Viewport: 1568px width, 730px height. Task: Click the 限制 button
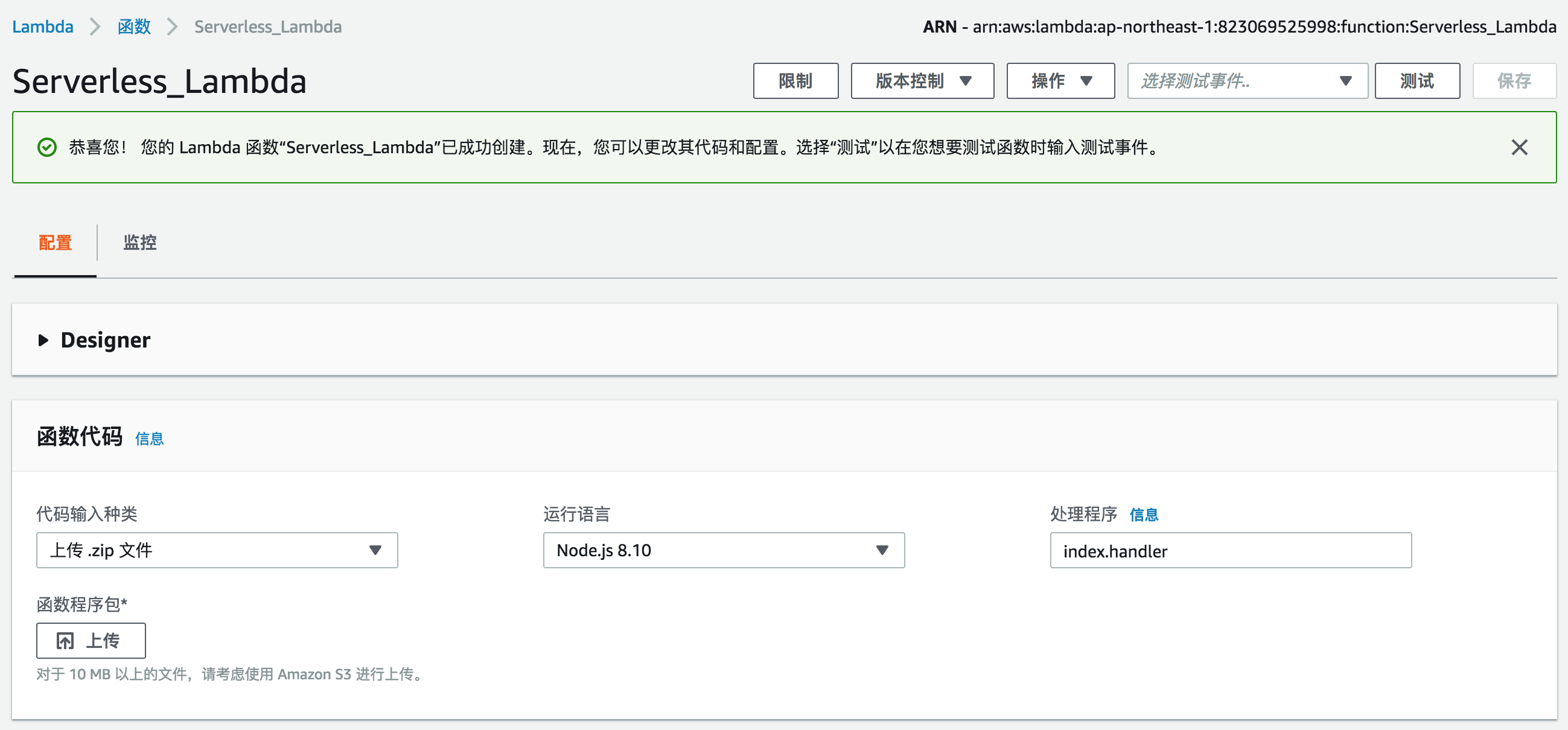[795, 81]
